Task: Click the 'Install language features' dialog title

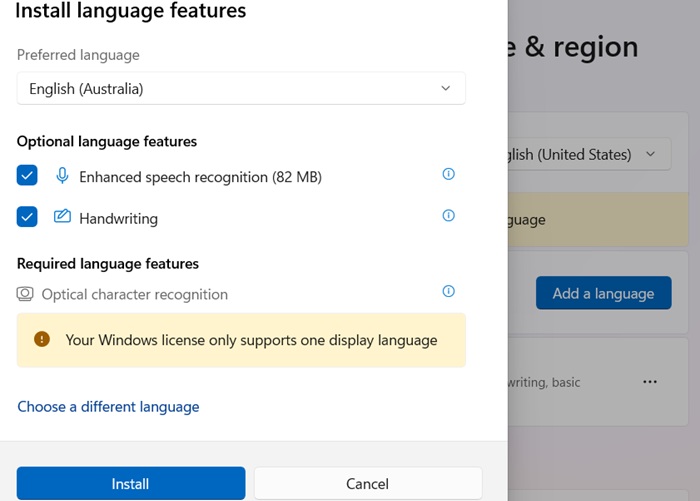Action: (x=131, y=11)
